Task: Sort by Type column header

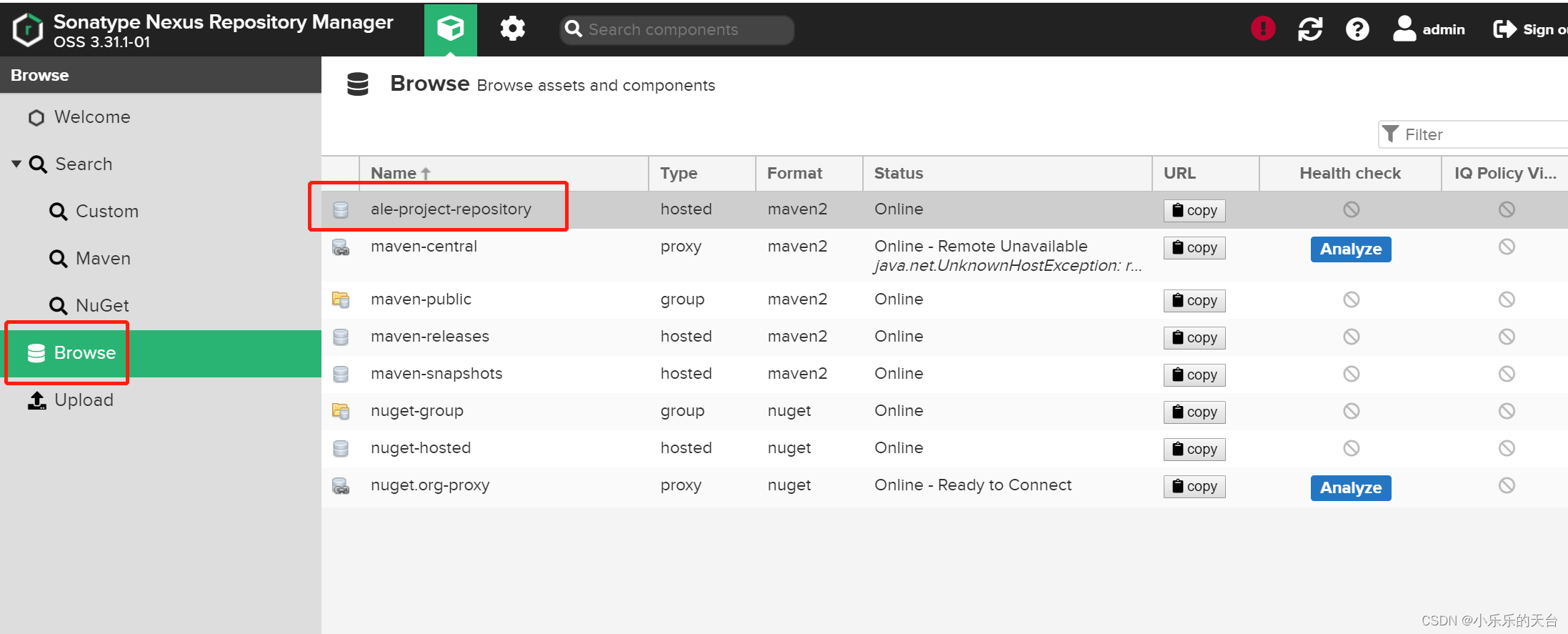Action: coord(702,173)
